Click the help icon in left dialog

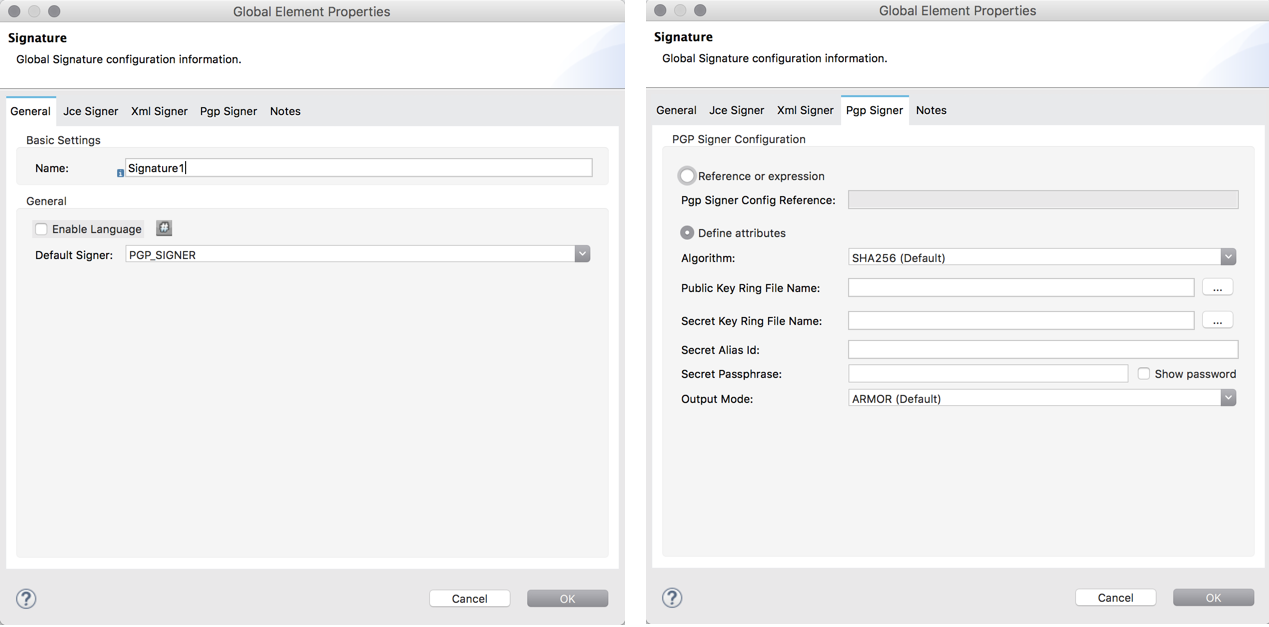coord(26,598)
